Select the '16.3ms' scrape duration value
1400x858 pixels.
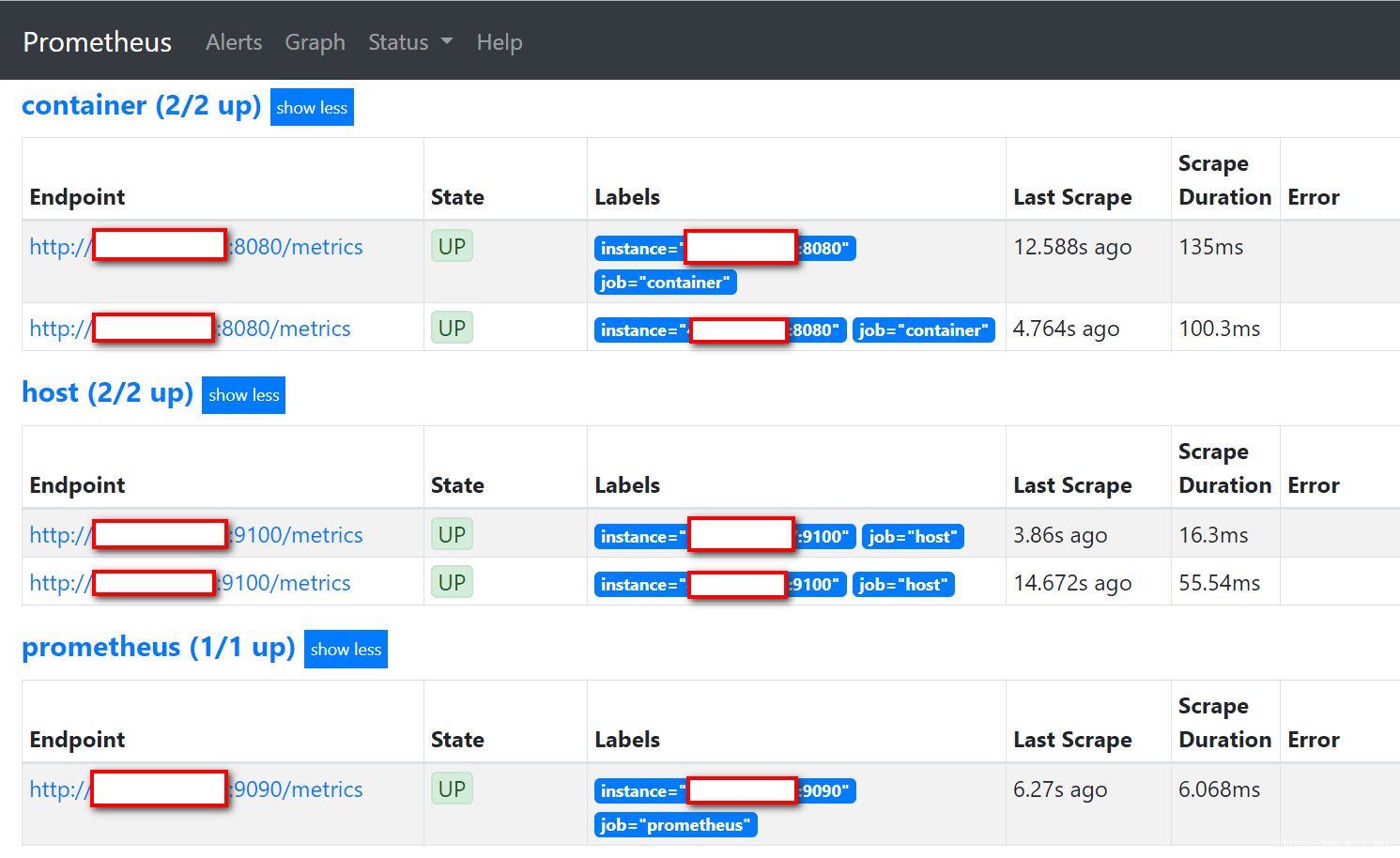click(x=1213, y=535)
